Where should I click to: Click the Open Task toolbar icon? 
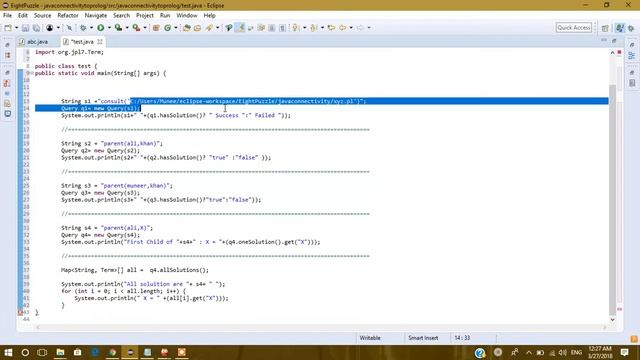point(198,28)
